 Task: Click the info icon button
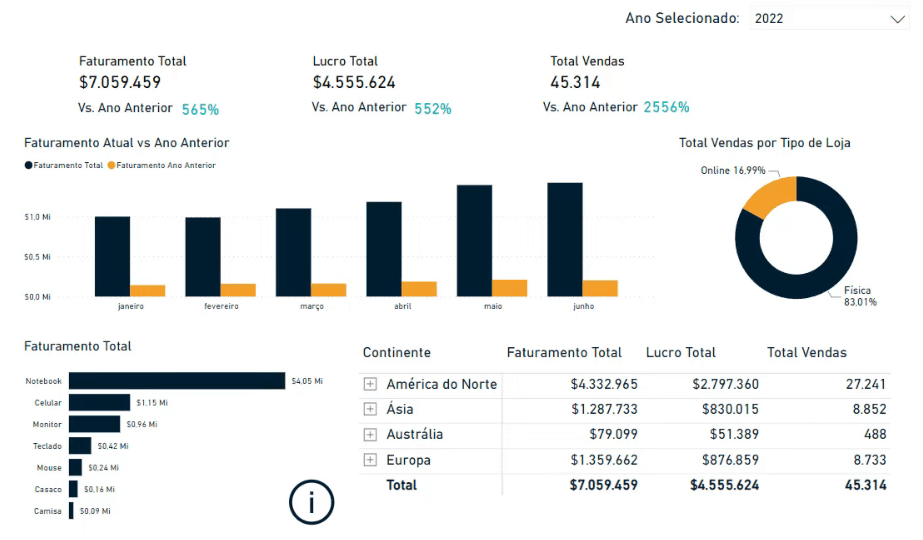point(311,502)
